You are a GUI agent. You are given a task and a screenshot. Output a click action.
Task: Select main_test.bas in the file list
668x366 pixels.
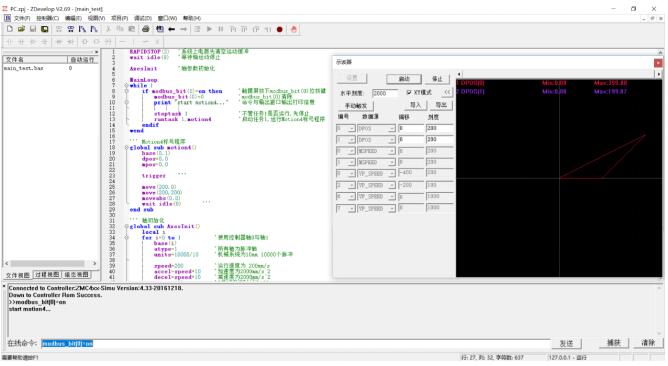tap(24, 68)
